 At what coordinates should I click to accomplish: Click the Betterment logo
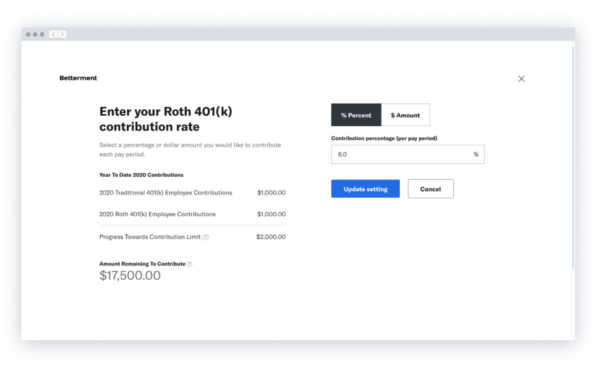pyautogui.click(x=78, y=78)
